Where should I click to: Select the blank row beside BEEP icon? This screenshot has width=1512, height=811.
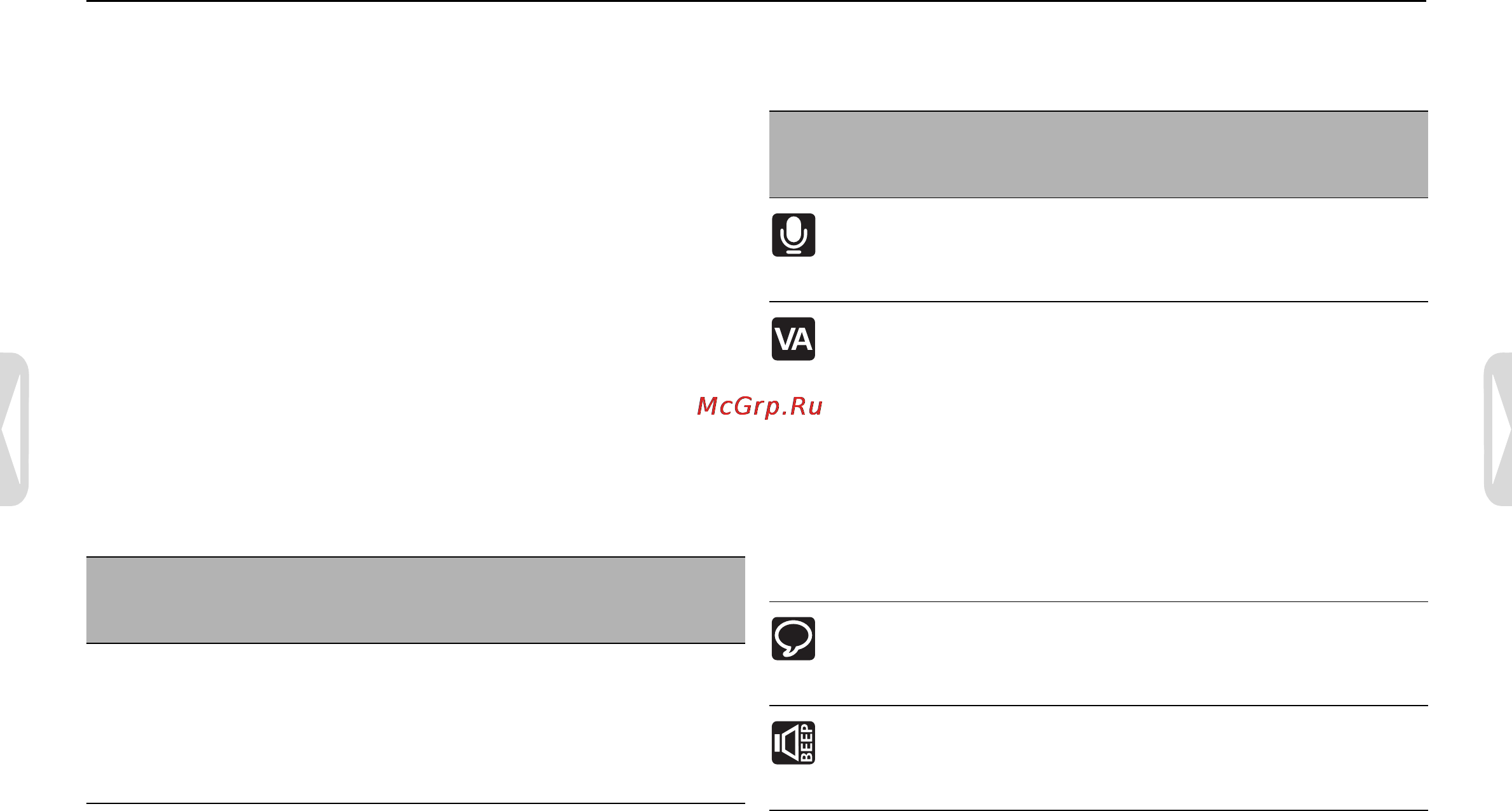click(x=1123, y=758)
